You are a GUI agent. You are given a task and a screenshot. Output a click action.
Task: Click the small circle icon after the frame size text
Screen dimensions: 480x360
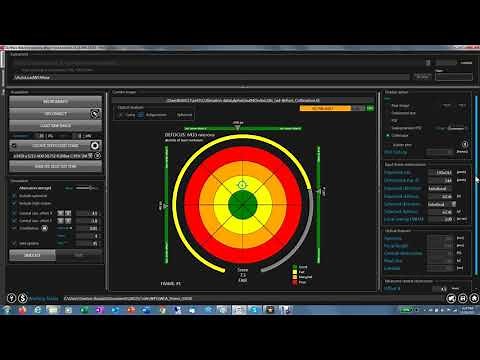coord(97,156)
